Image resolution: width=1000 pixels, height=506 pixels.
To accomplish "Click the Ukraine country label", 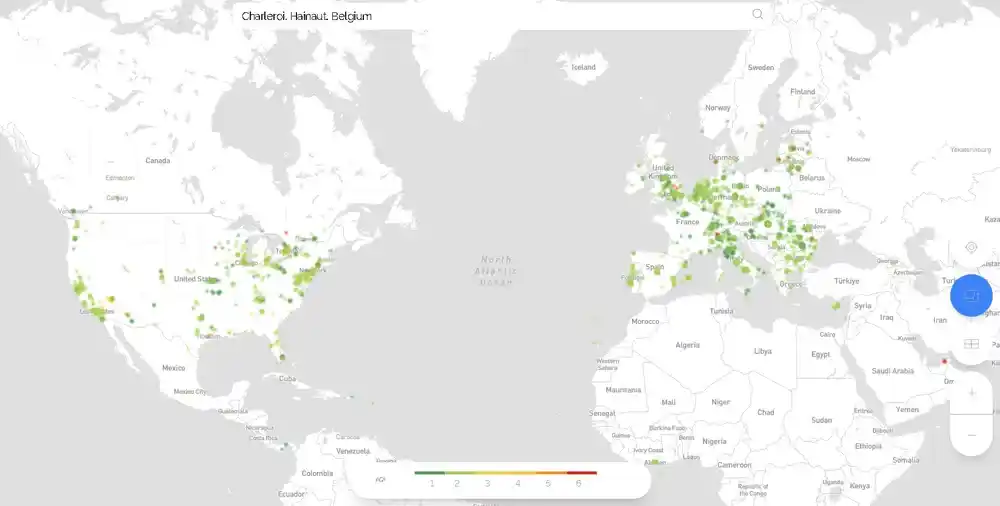I will (x=829, y=211).
